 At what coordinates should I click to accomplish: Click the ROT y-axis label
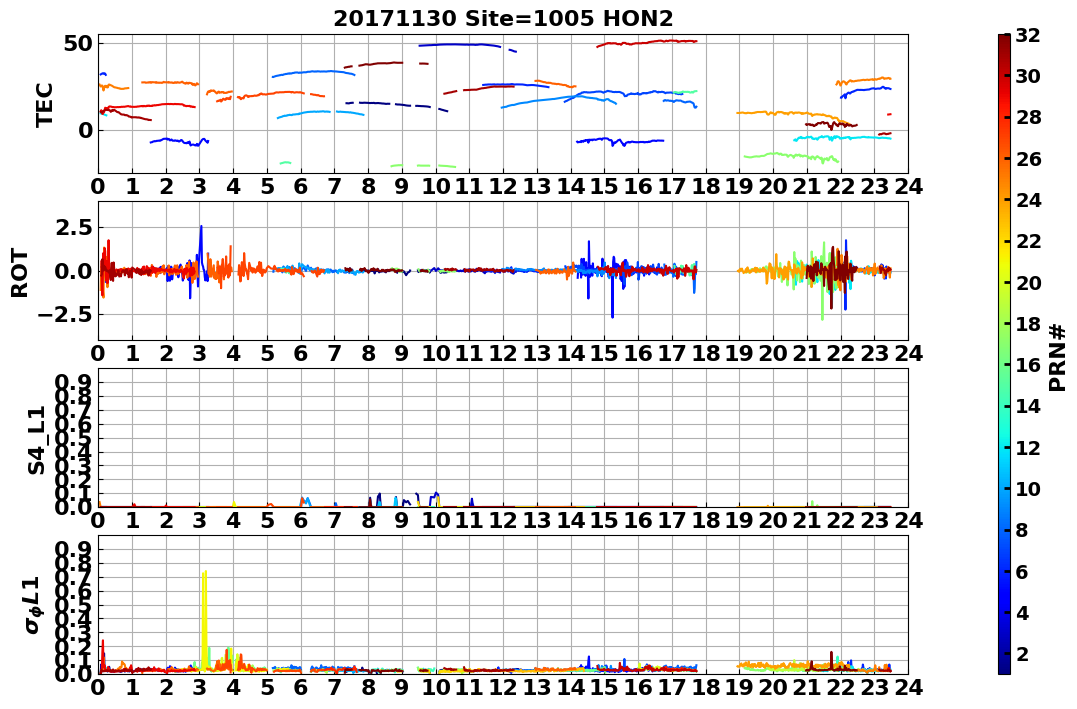[x=20, y=273]
